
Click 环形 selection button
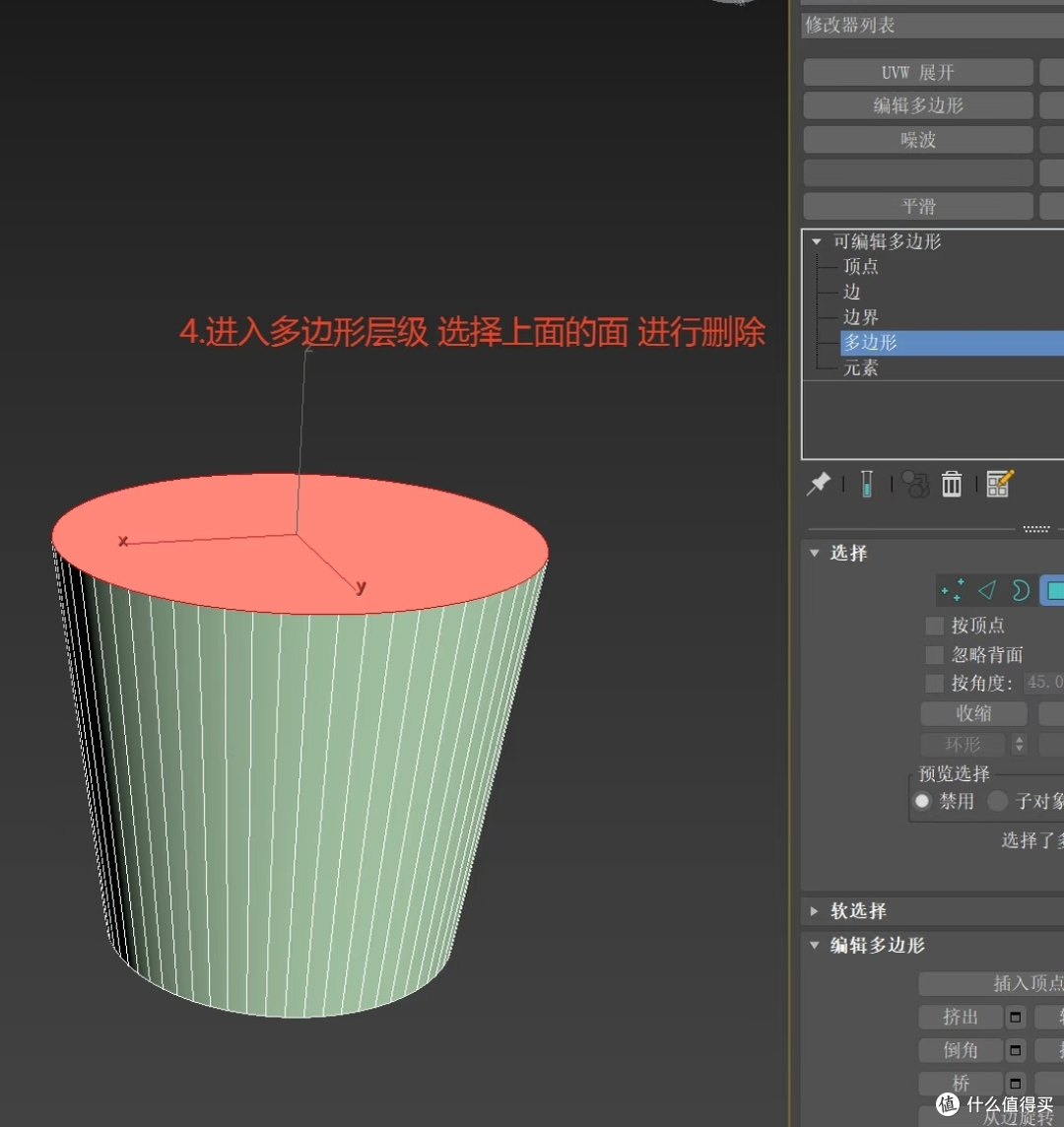[x=964, y=744]
